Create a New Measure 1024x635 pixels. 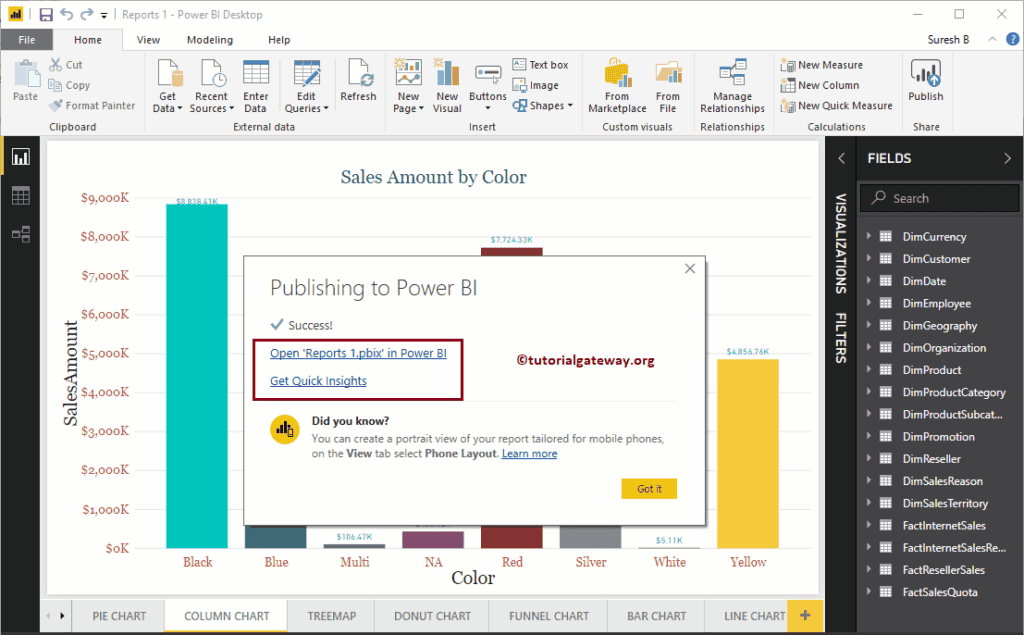(x=829, y=64)
